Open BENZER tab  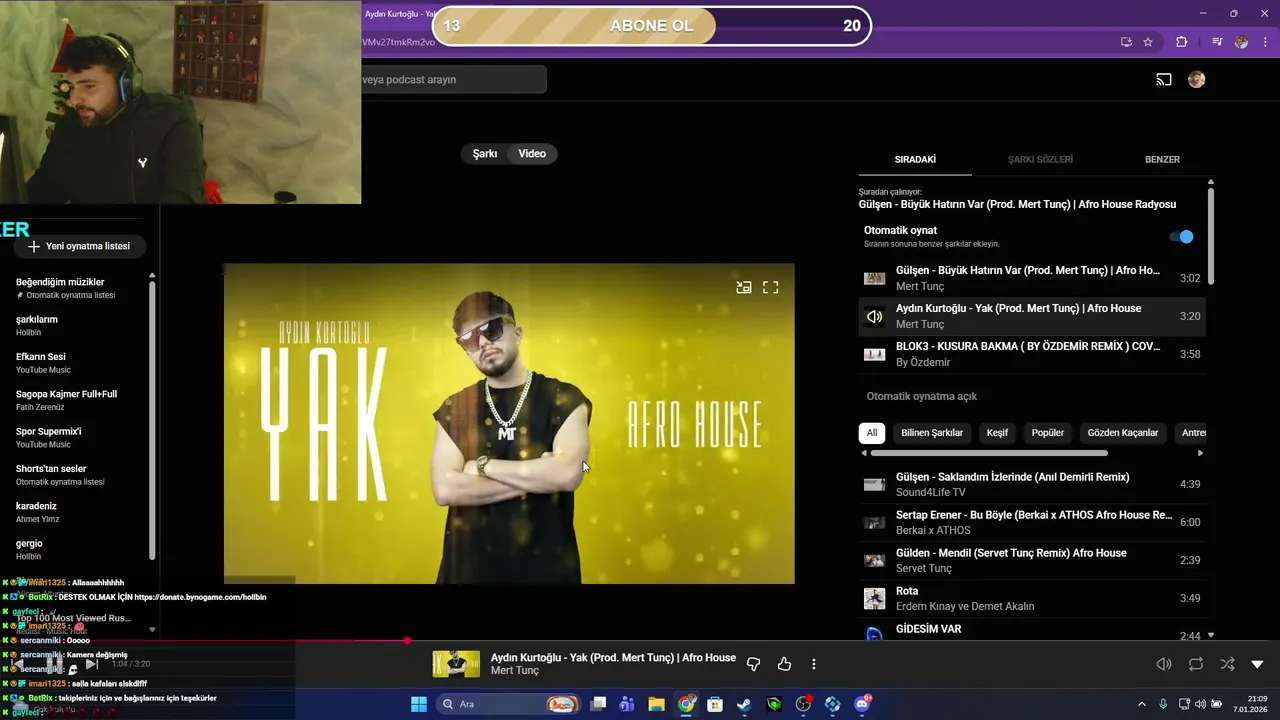point(1162,159)
